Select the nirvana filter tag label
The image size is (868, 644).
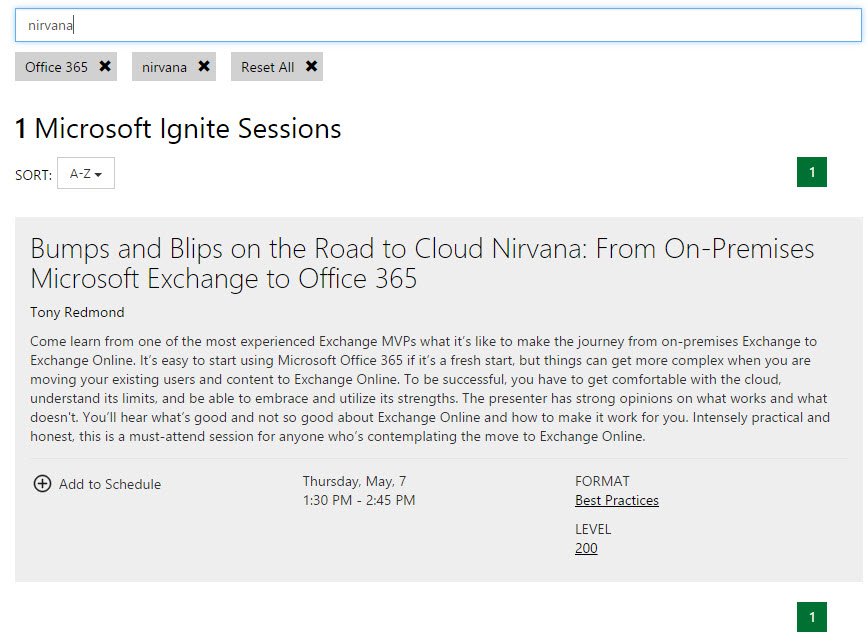click(x=164, y=67)
